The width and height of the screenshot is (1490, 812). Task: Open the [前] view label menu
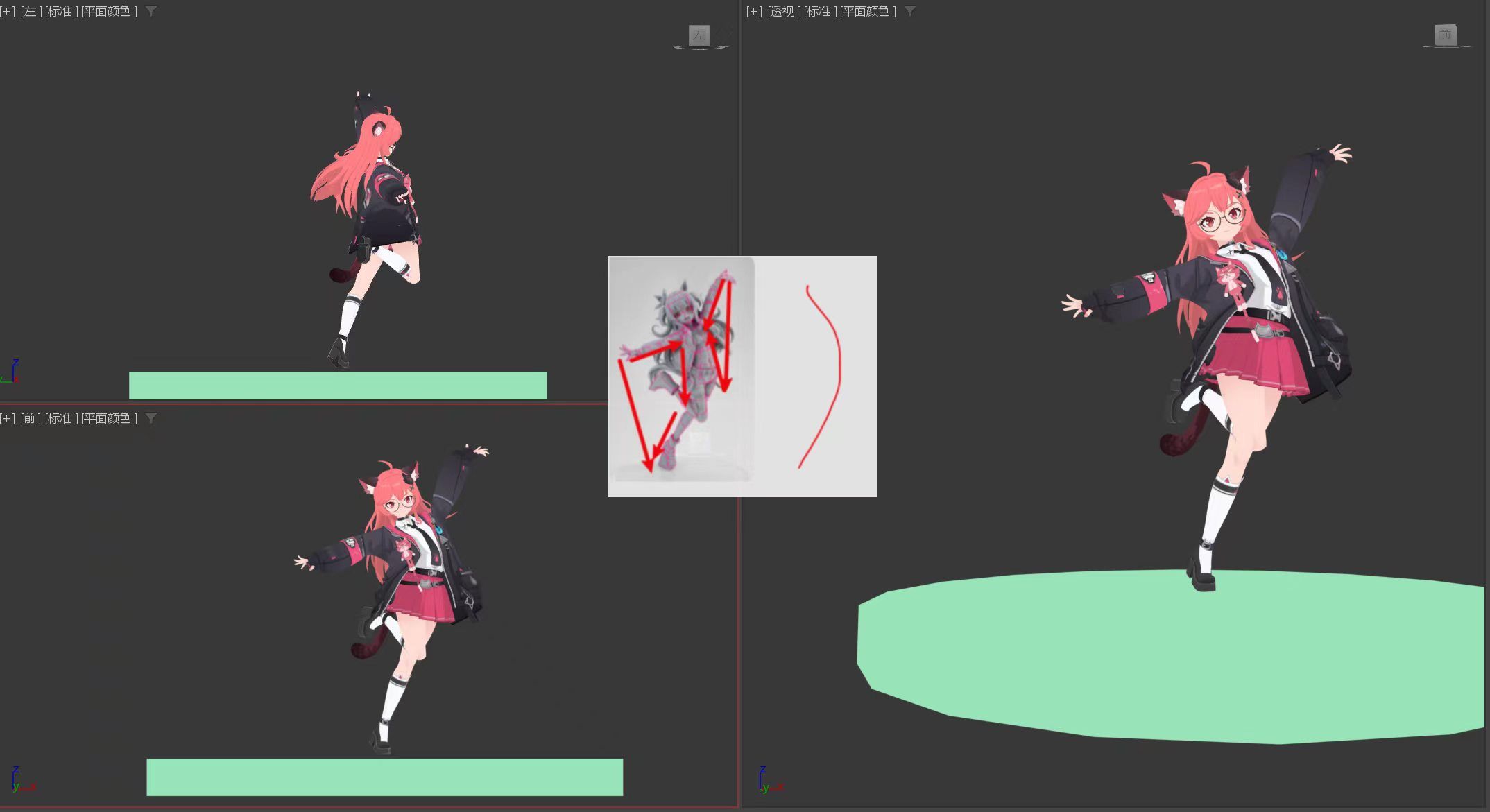[31, 418]
